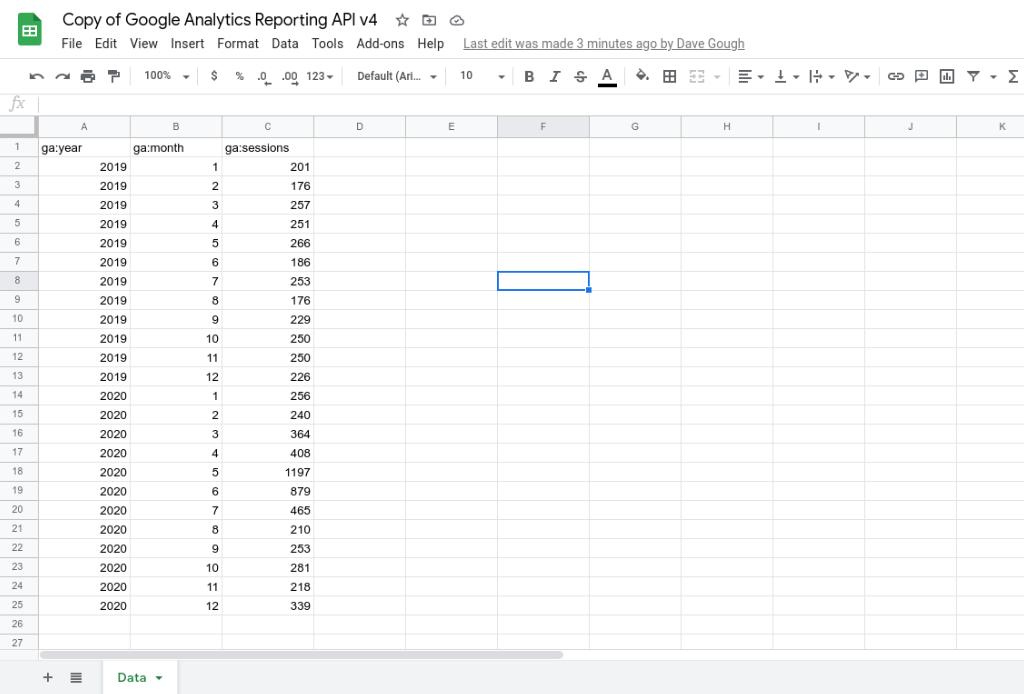This screenshot has width=1024, height=694.
Task: Open the Data menu
Action: tap(285, 43)
